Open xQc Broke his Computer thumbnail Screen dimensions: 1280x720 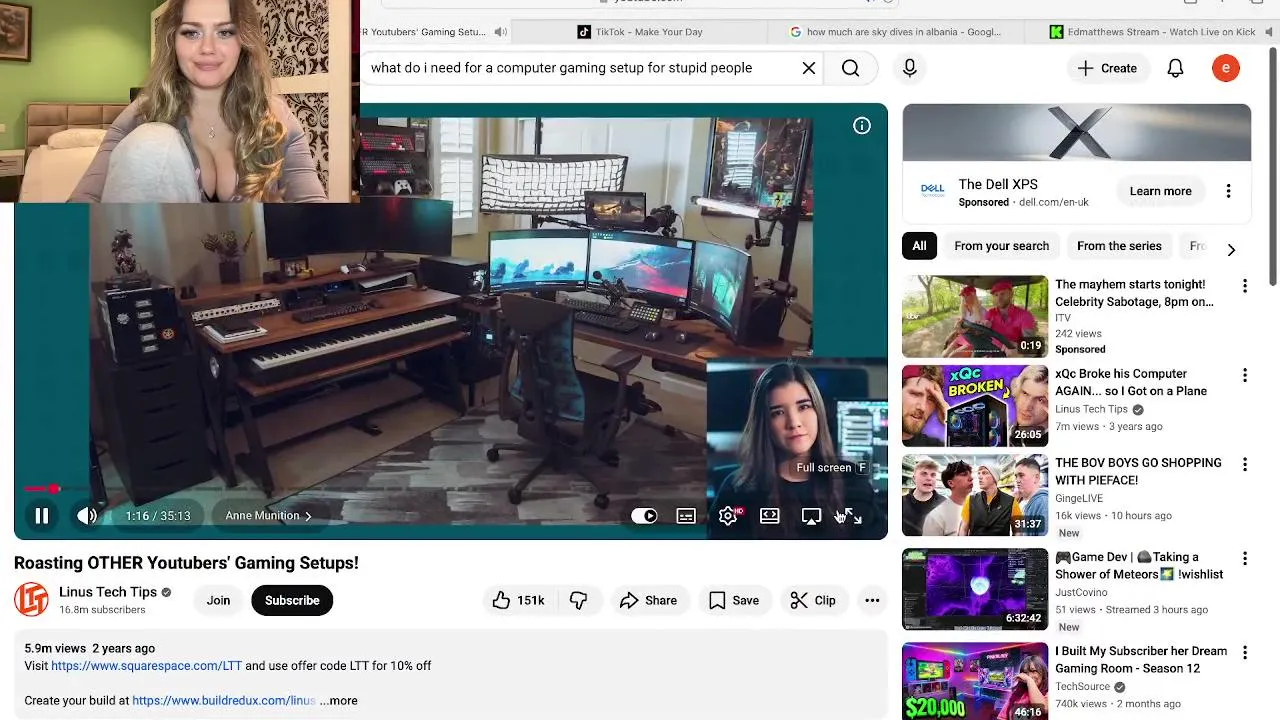point(975,405)
